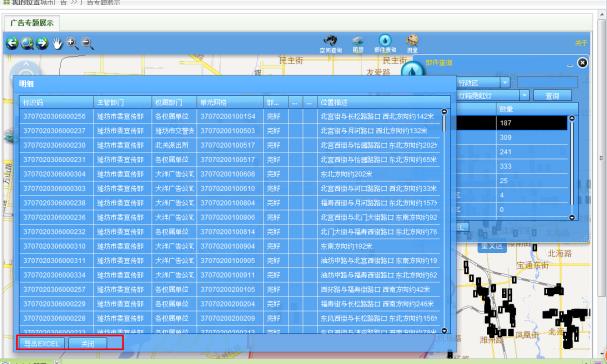Screen dimensions: 607x364
Task: Click the close button beside Export EXCEL
Action: (88, 343)
